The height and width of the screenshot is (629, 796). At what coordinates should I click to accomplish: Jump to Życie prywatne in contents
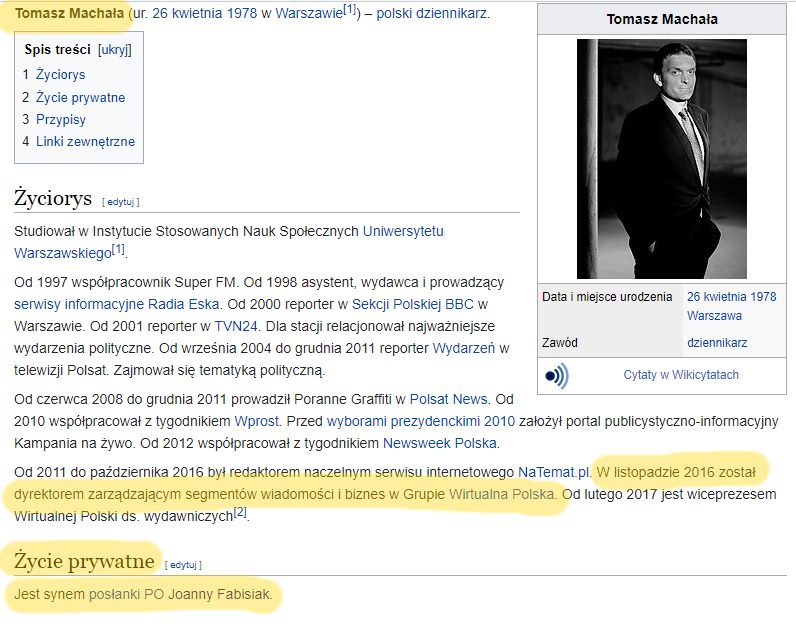pyautogui.click(x=80, y=97)
